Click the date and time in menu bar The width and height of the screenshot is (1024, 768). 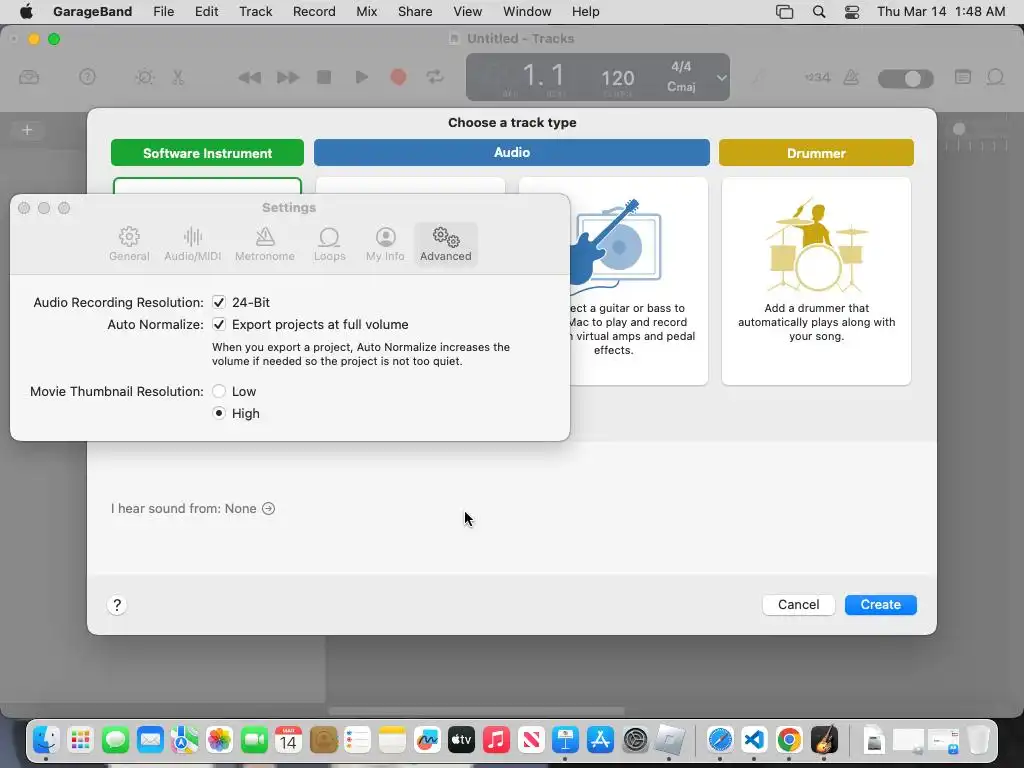point(941,12)
